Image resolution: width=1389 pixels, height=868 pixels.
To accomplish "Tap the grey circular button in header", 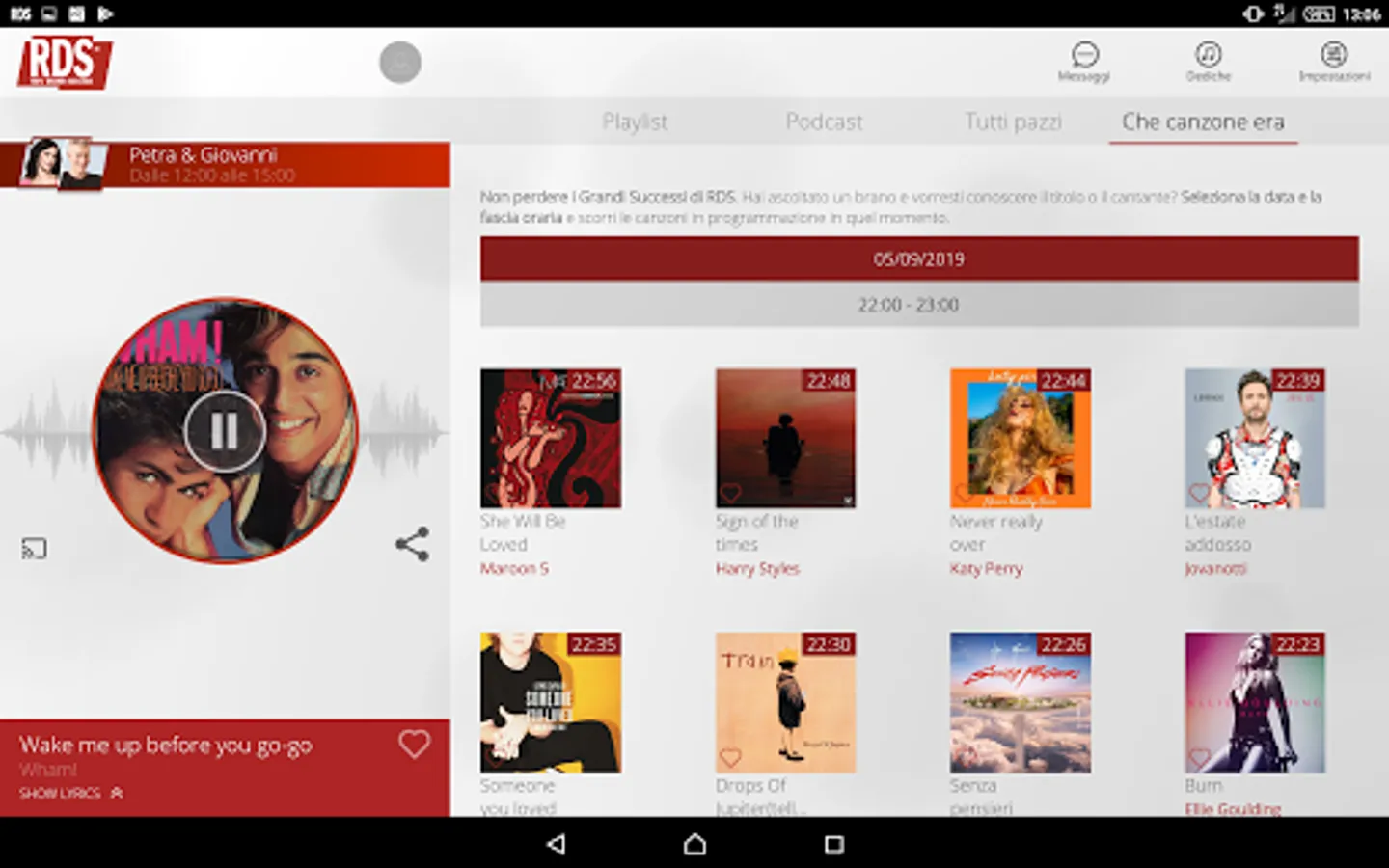I will coord(400,63).
